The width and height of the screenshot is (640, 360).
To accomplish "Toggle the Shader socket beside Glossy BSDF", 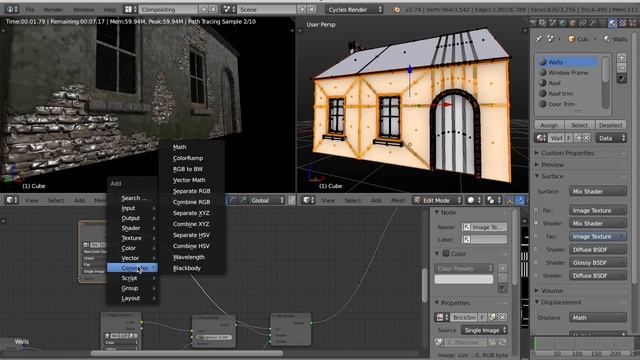I will tap(536, 262).
